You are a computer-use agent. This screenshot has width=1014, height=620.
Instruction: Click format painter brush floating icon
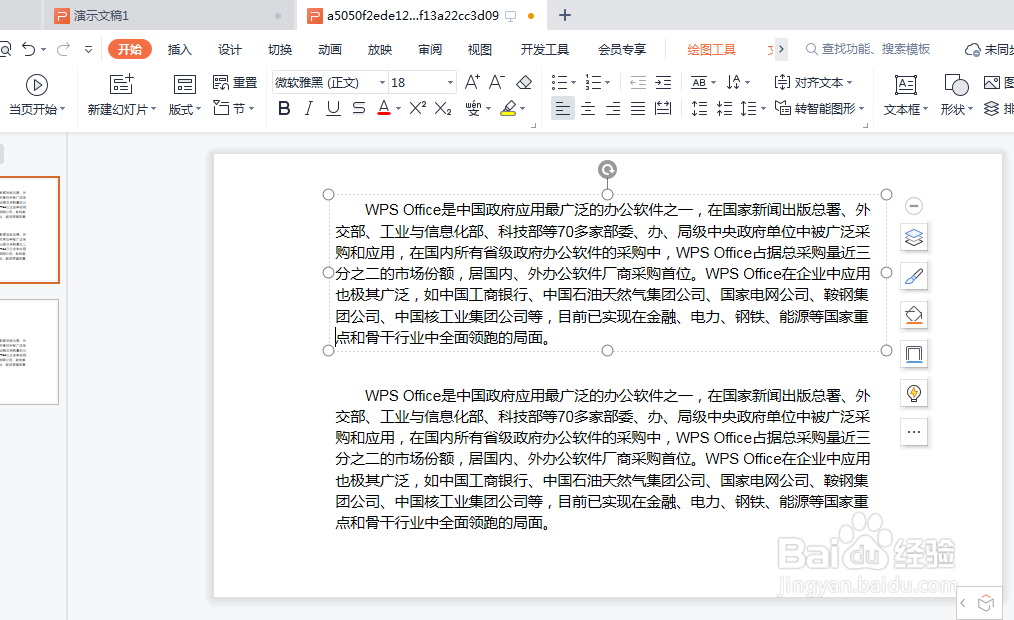pos(914,276)
